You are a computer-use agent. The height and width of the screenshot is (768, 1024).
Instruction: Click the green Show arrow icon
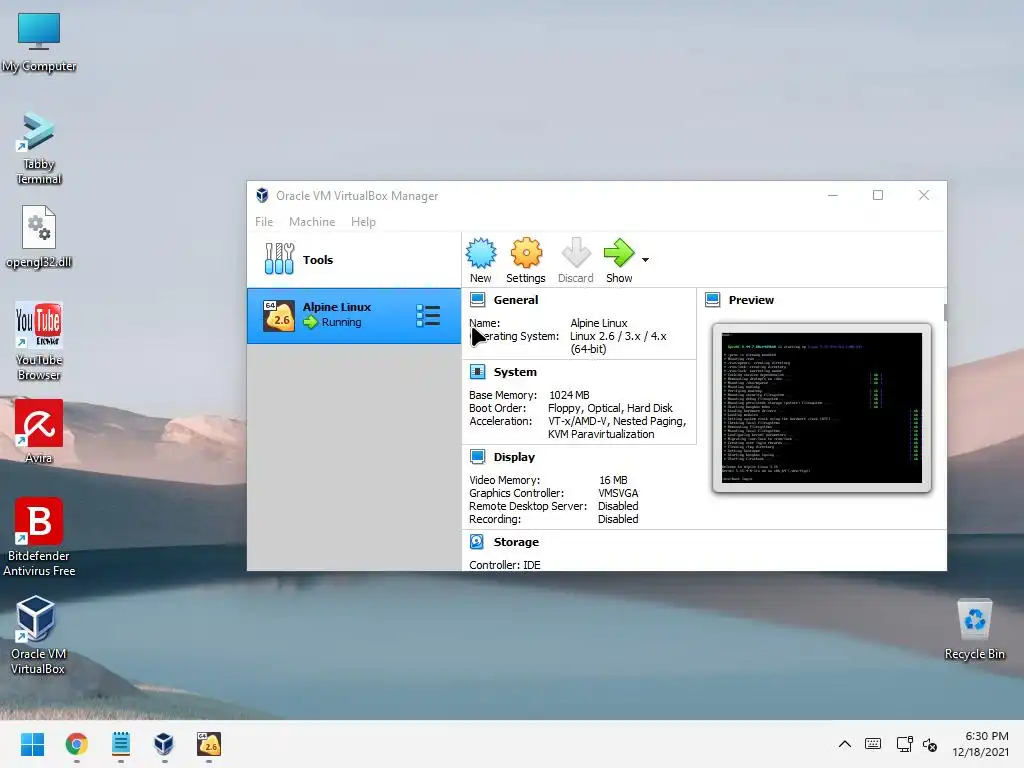point(618,253)
